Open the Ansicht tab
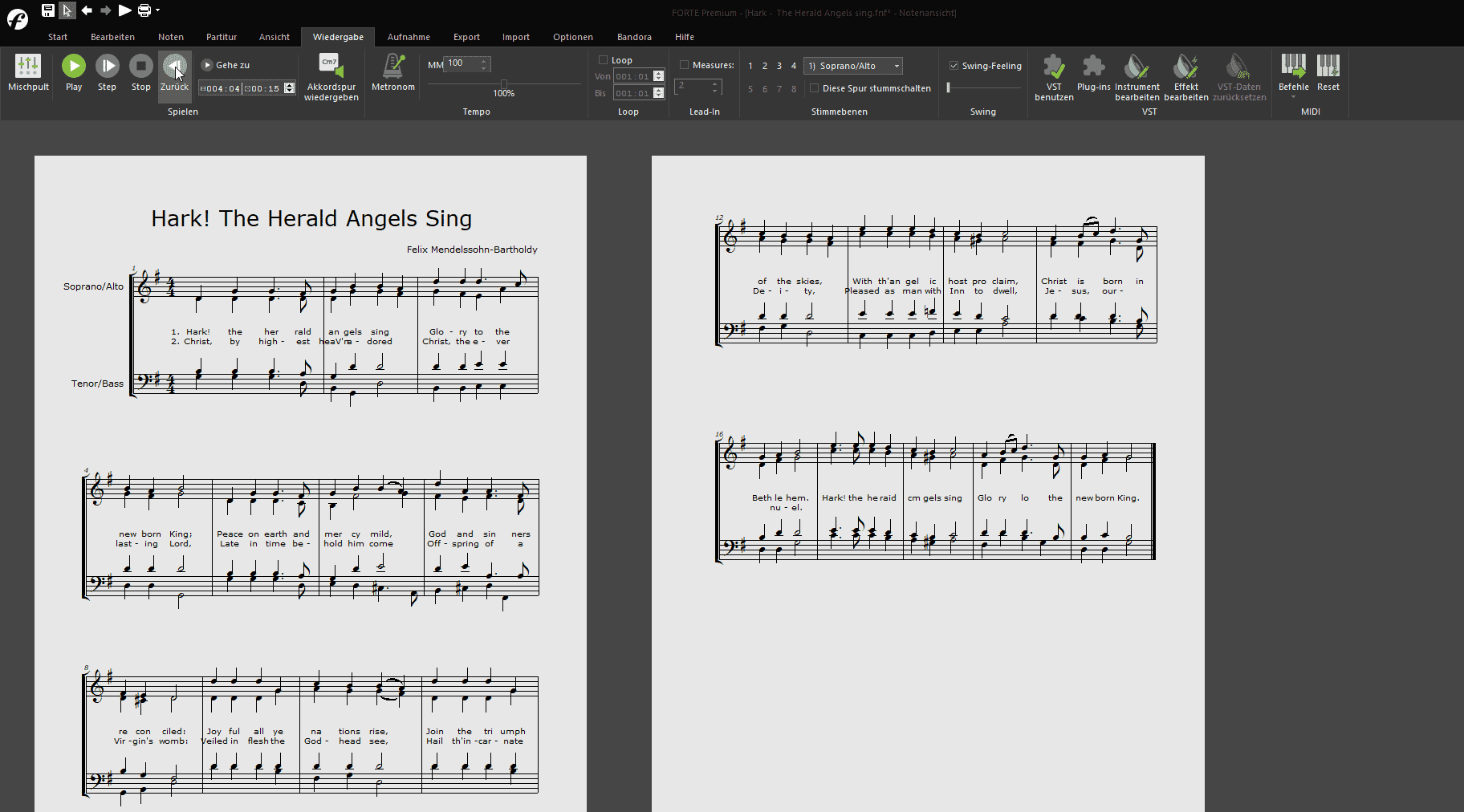The image size is (1464, 812). click(274, 37)
